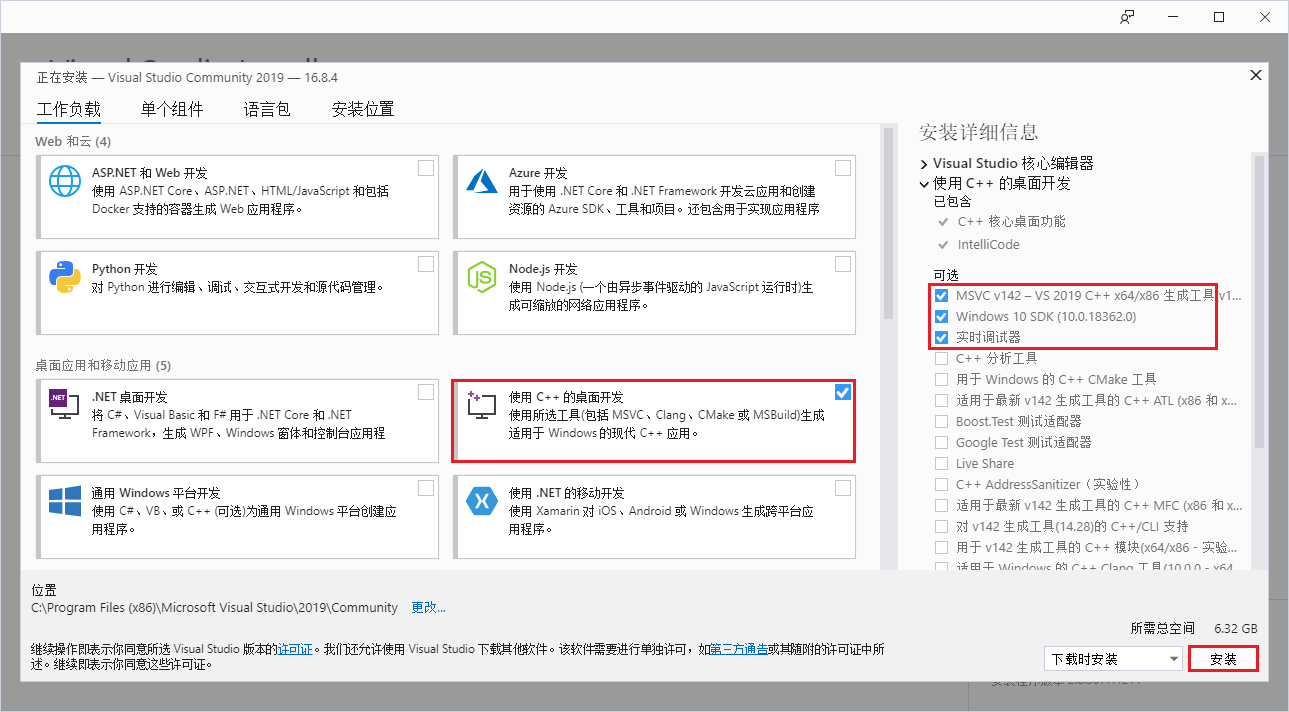1289x712 pixels.
Task: Click the feedback icon in title bar
Action: (1127, 17)
